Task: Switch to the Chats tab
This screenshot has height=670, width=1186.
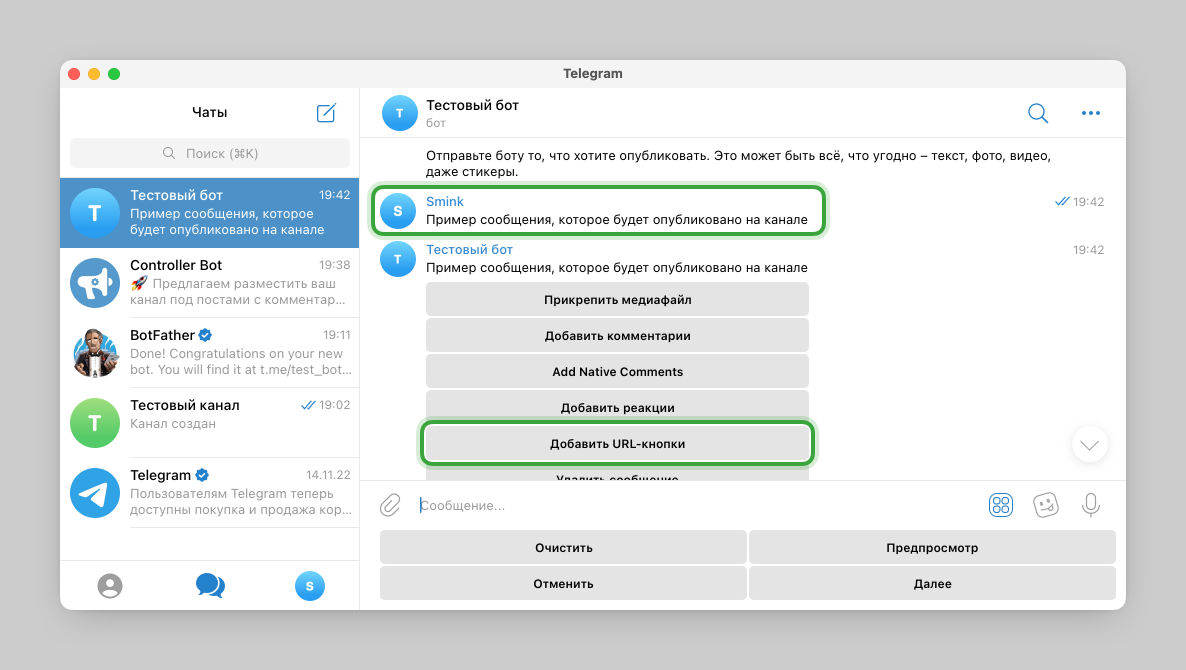Action: tap(210, 585)
